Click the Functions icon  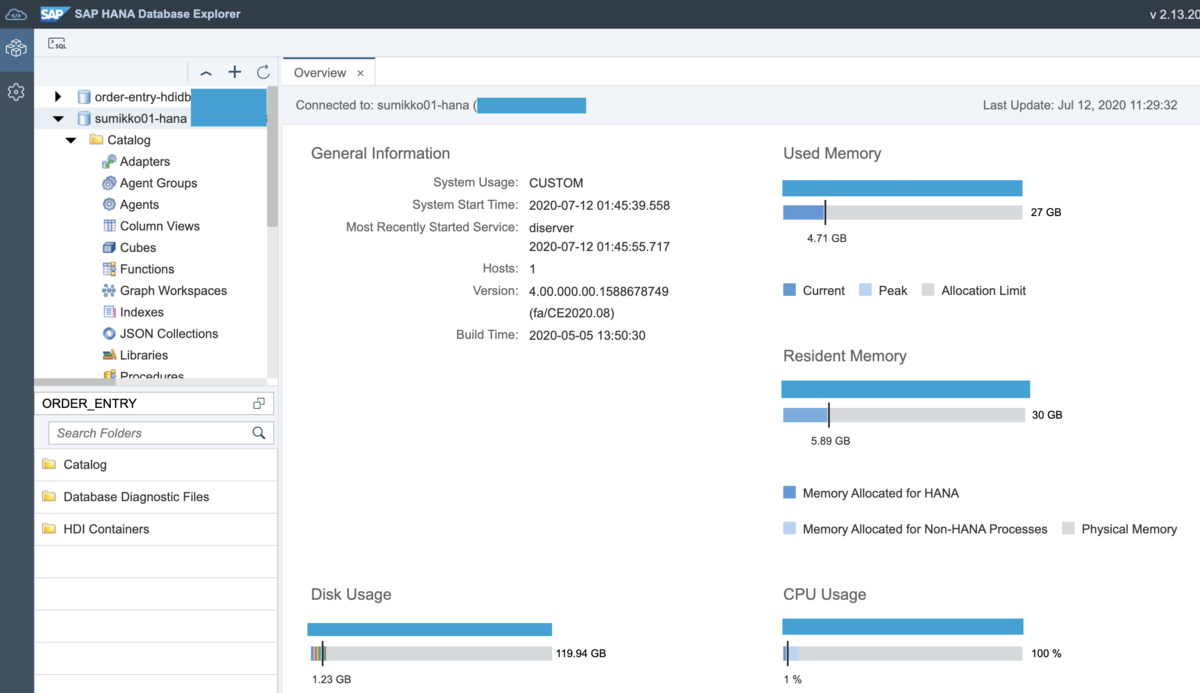(x=109, y=269)
